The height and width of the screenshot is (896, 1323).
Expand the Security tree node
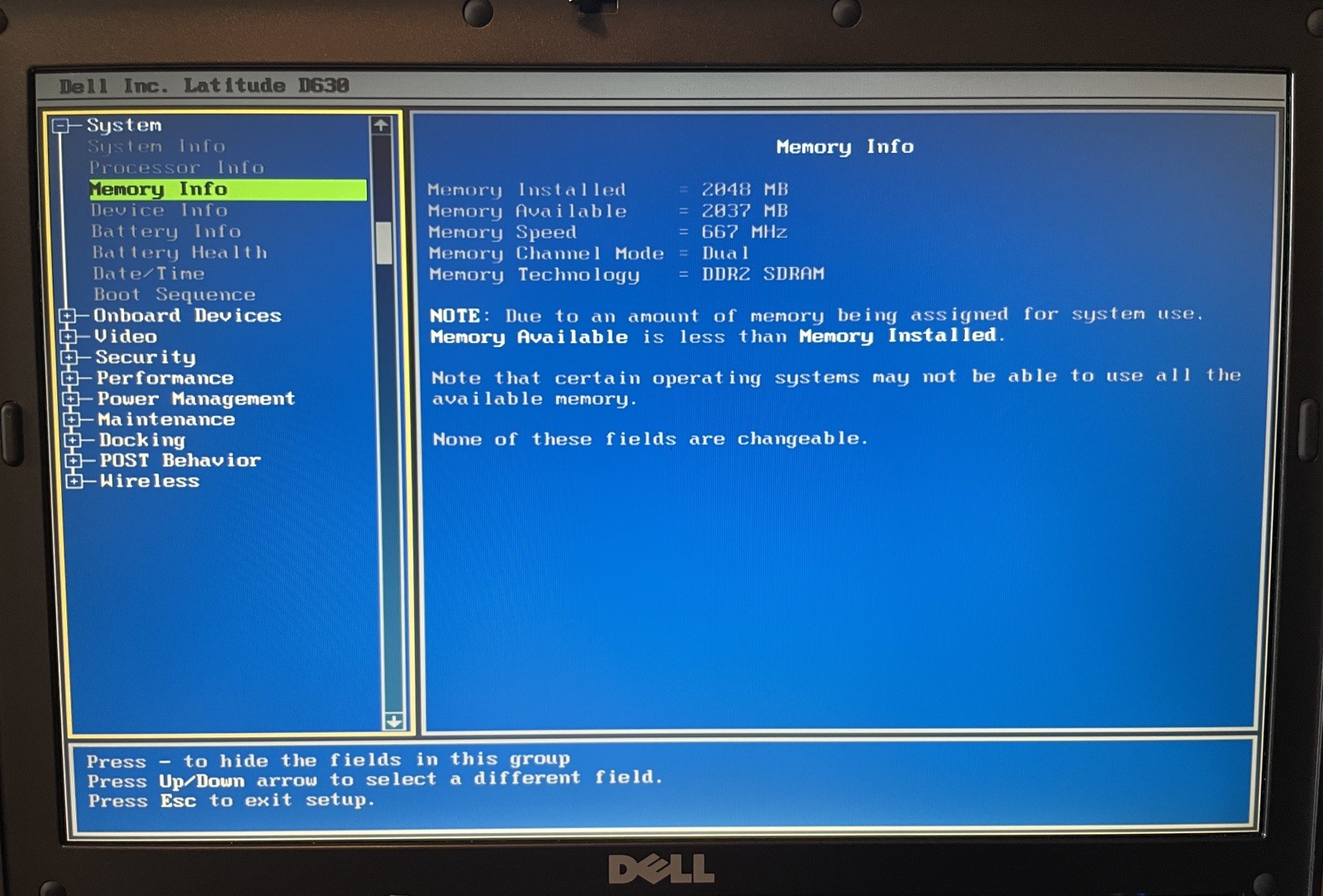coord(69,357)
